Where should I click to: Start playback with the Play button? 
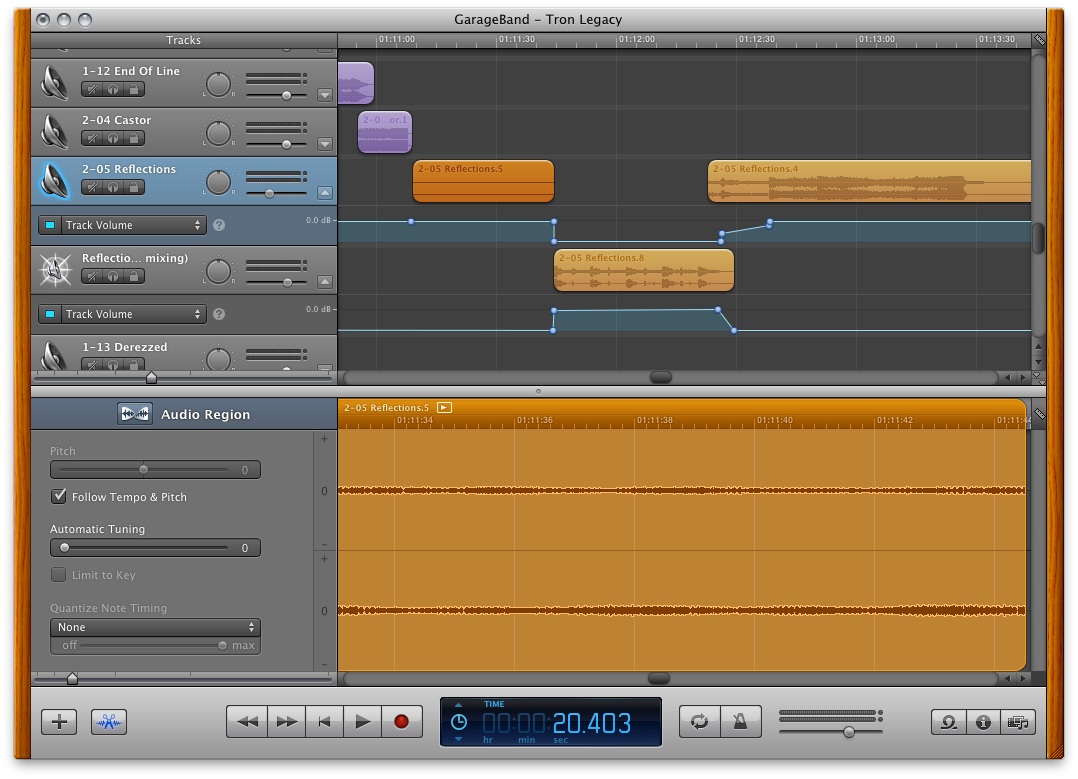[362, 722]
